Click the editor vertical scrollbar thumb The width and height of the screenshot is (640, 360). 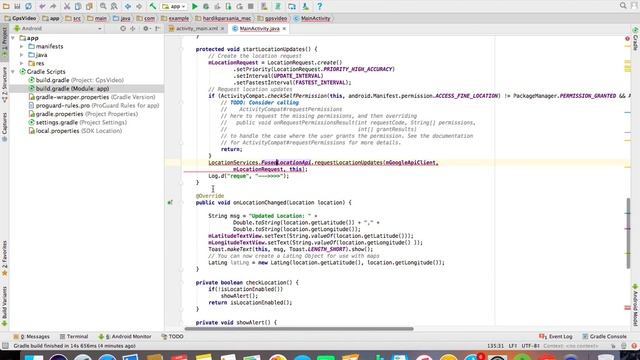[628, 233]
